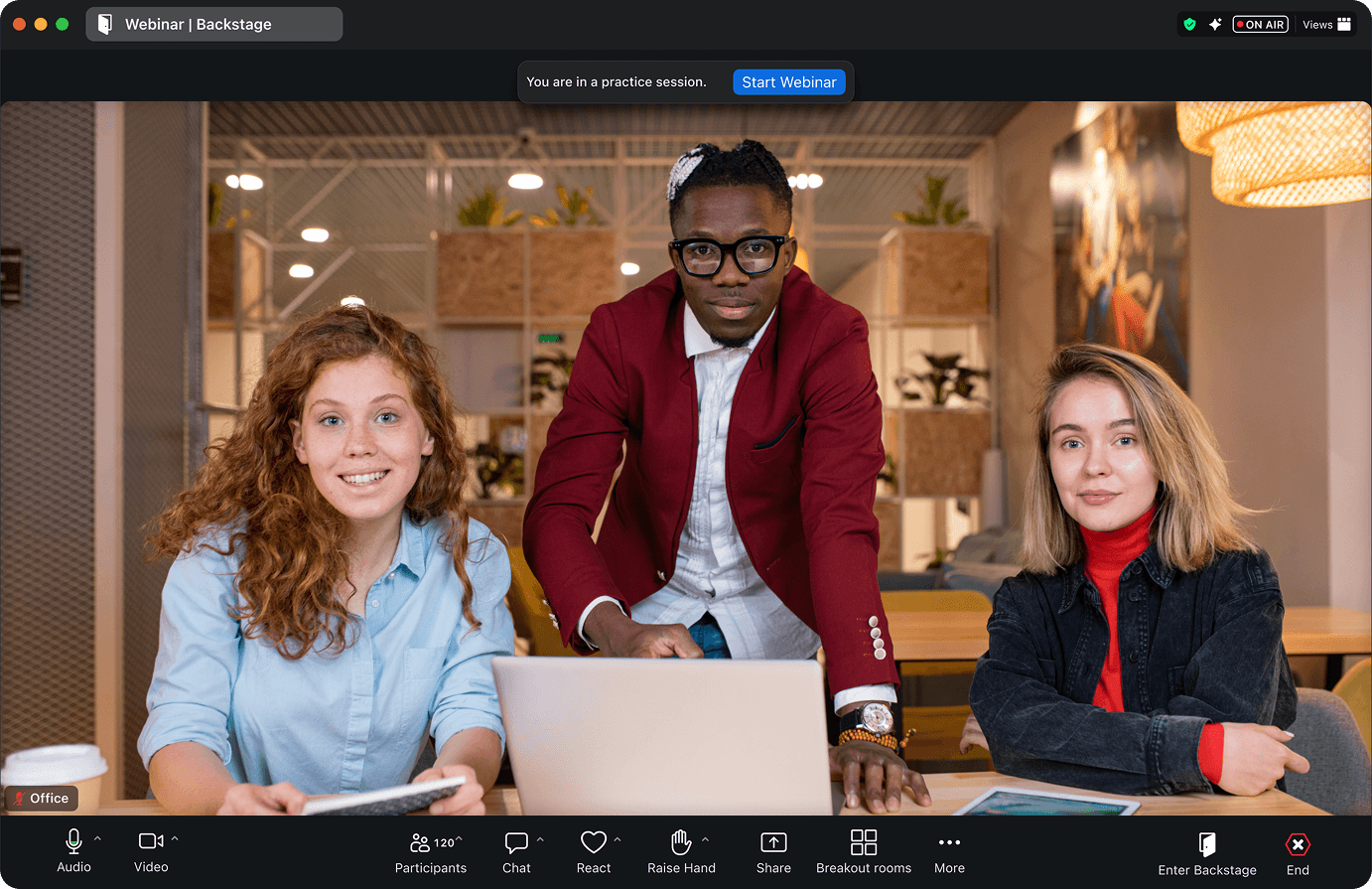The height and width of the screenshot is (889, 1372).
Task: Click the ON AIR recording indicator
Action: pyautogui.click(x=1260, y=25)
